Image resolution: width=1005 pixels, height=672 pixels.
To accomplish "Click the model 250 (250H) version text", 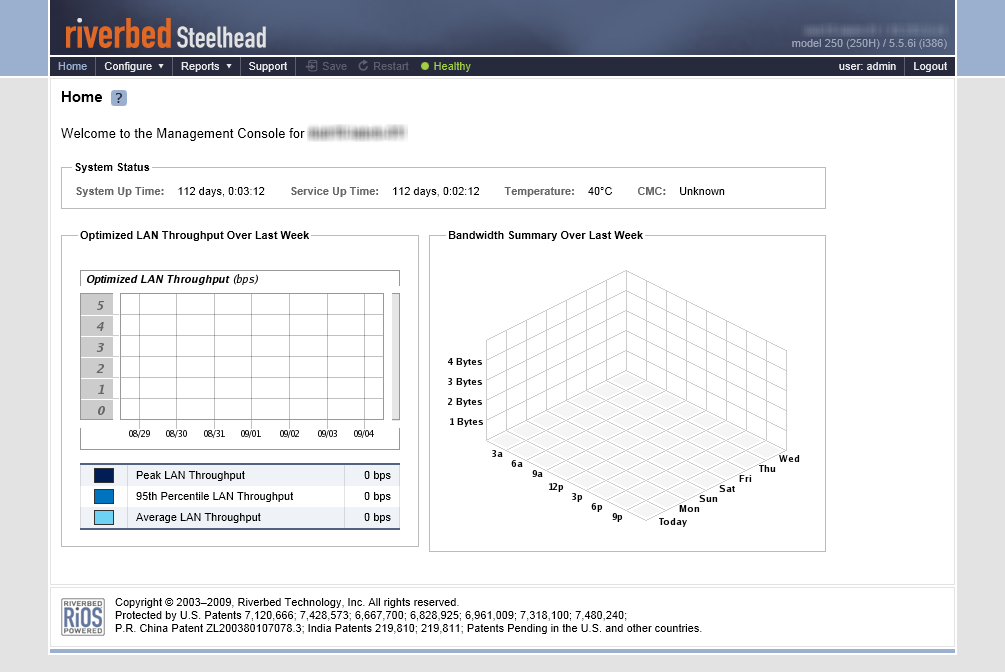I will tap(869, 43).
